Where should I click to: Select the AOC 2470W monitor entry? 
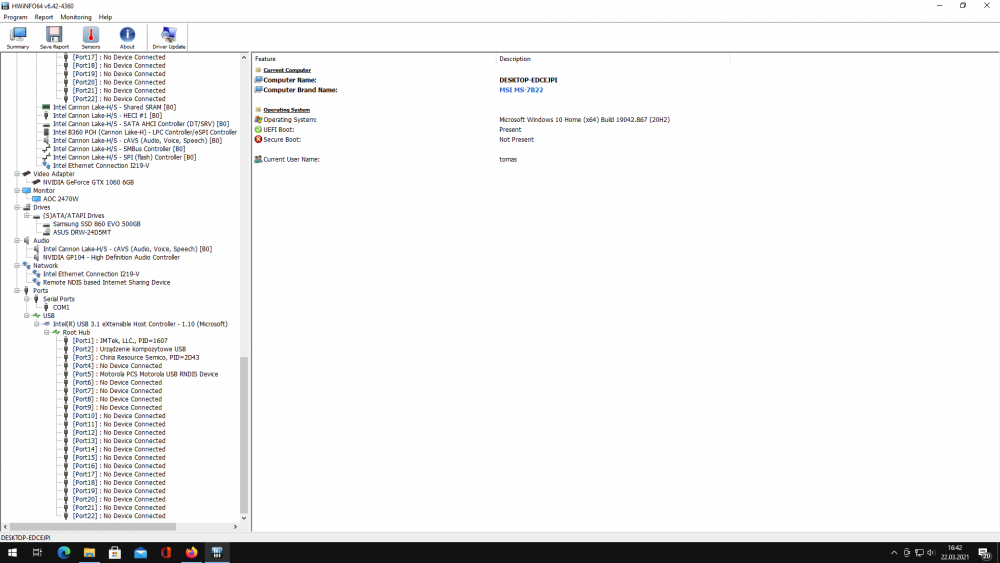(x=62, y=199)
